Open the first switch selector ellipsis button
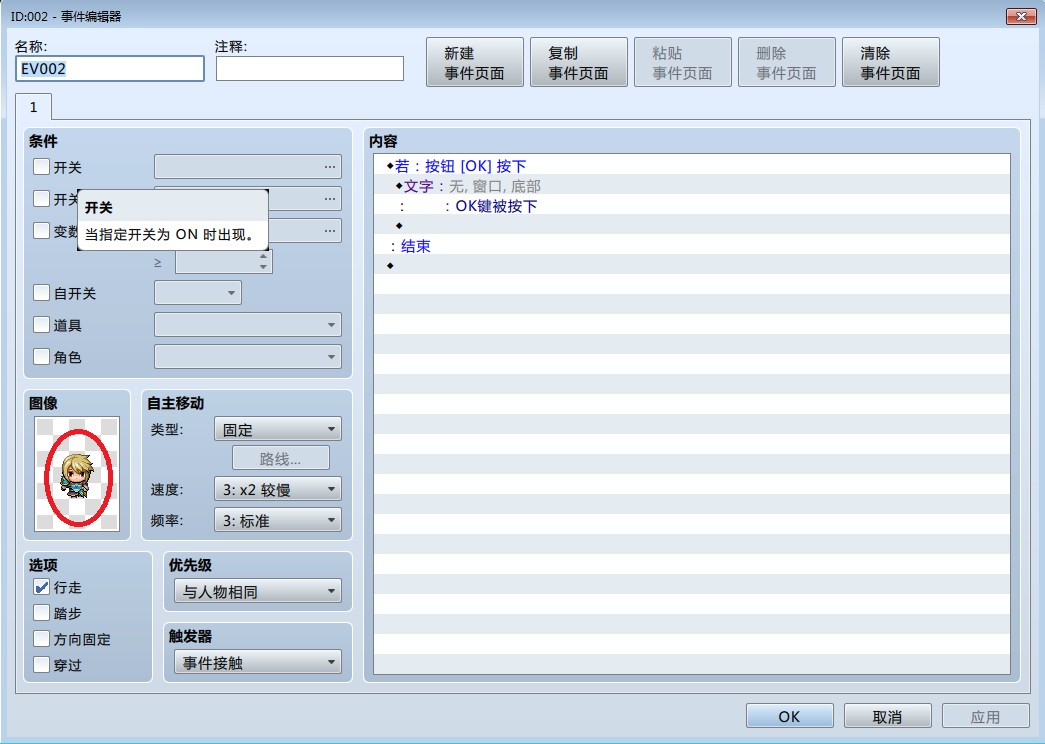The width and height of the screenshot is (1045, 744). coord(330,167)
